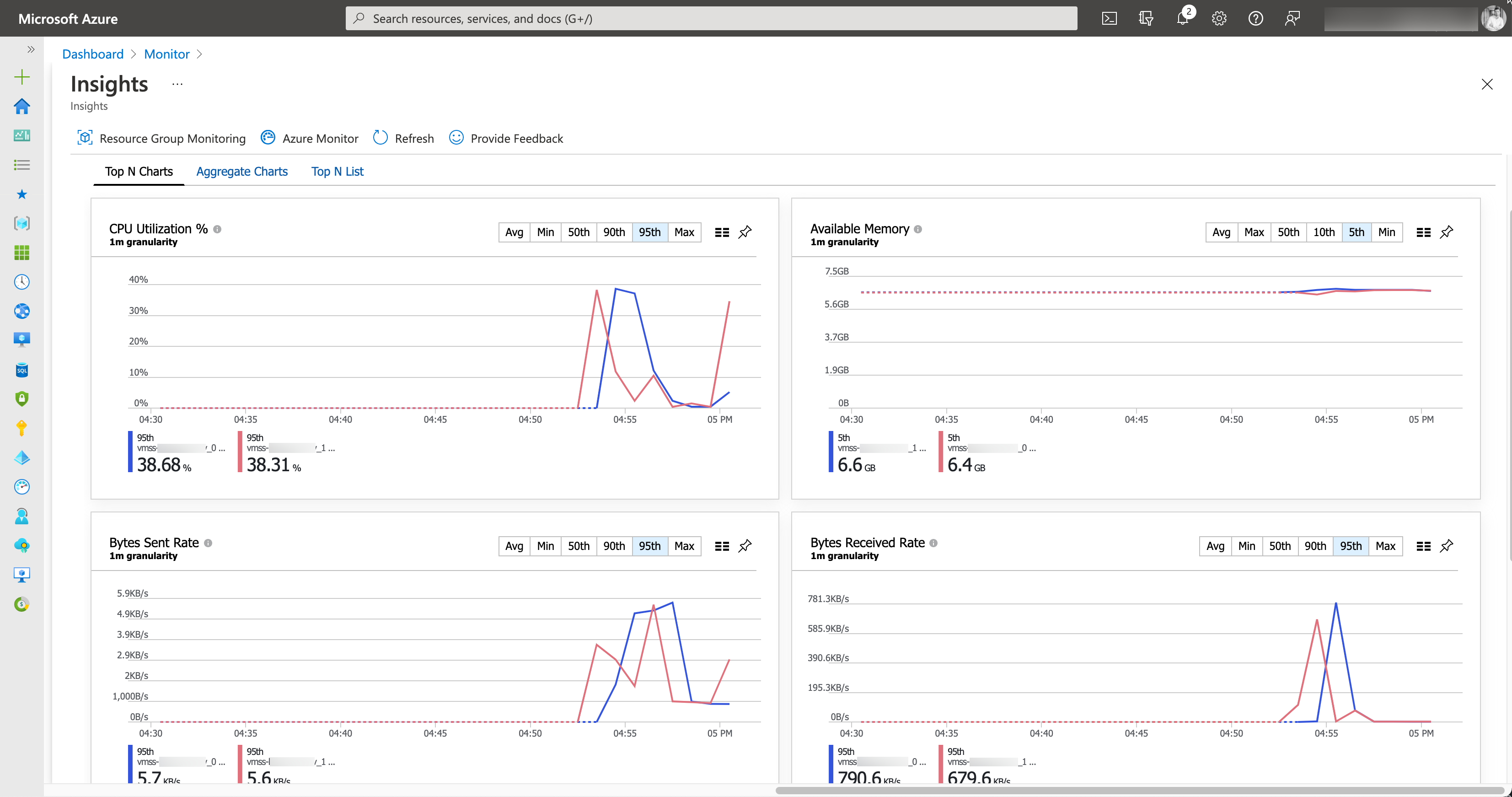The width and height of the screenshot is (1512, 797).
Task: Click Create a resource plus icon
Action: coord(21,77)
